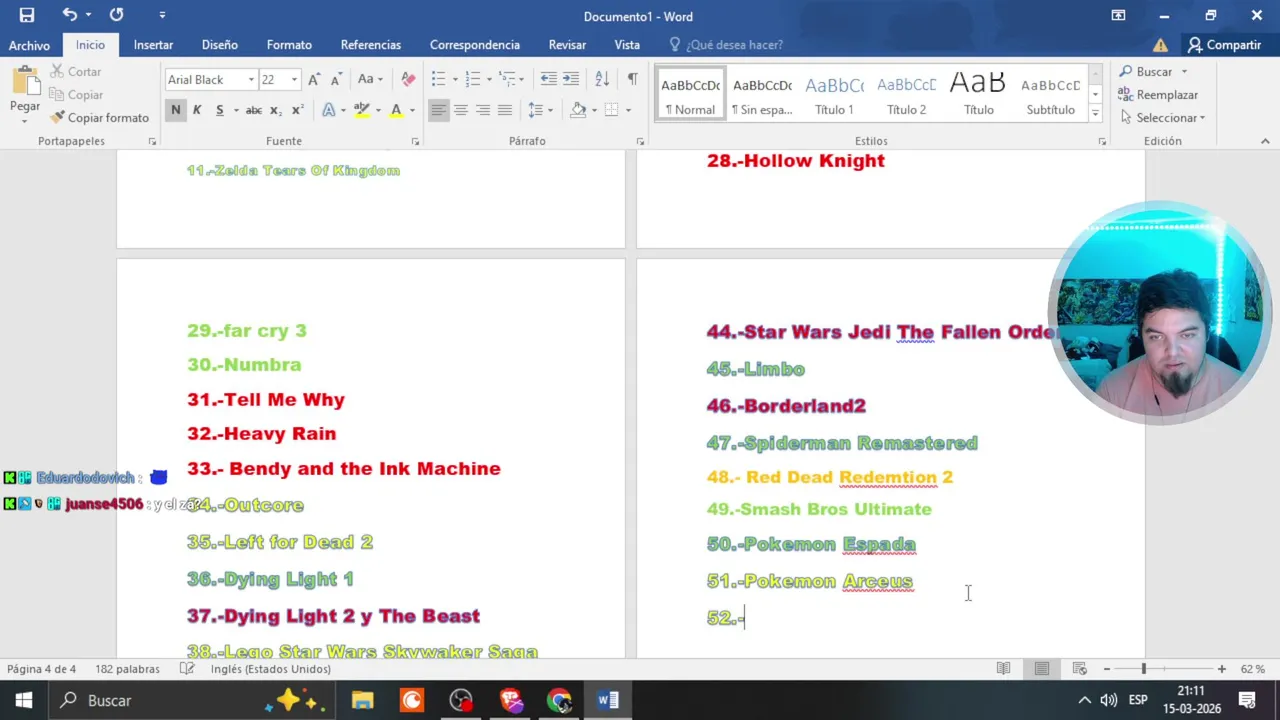Expand the styles gallery more arrow
This screenshot has width=1280, height=720.
coord(1095,115)
